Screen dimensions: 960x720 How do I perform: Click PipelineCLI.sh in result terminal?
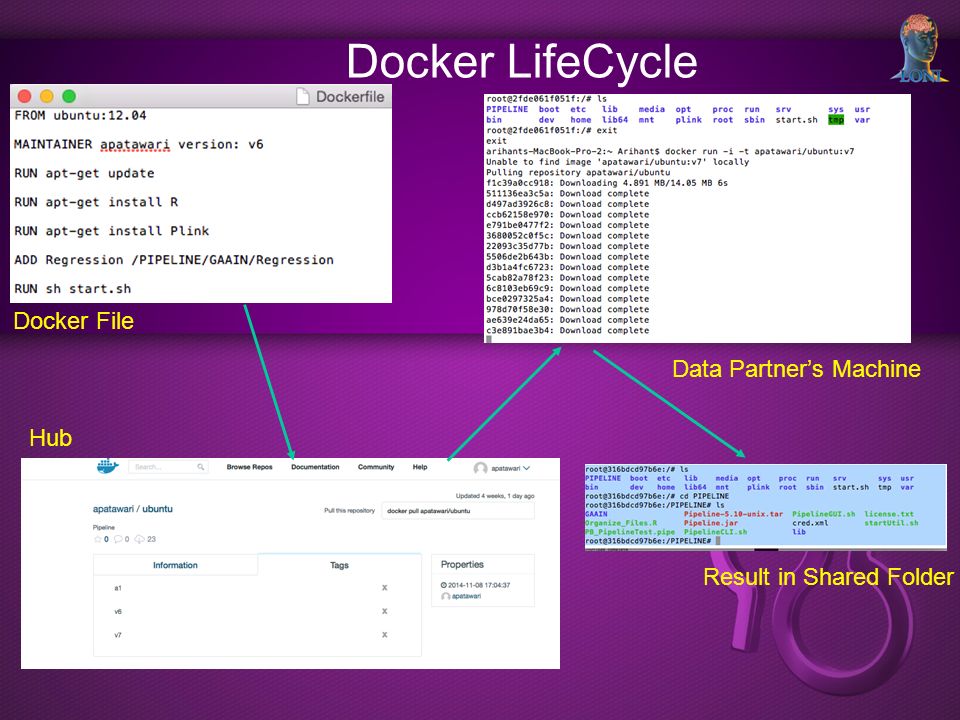coord(715,532)
